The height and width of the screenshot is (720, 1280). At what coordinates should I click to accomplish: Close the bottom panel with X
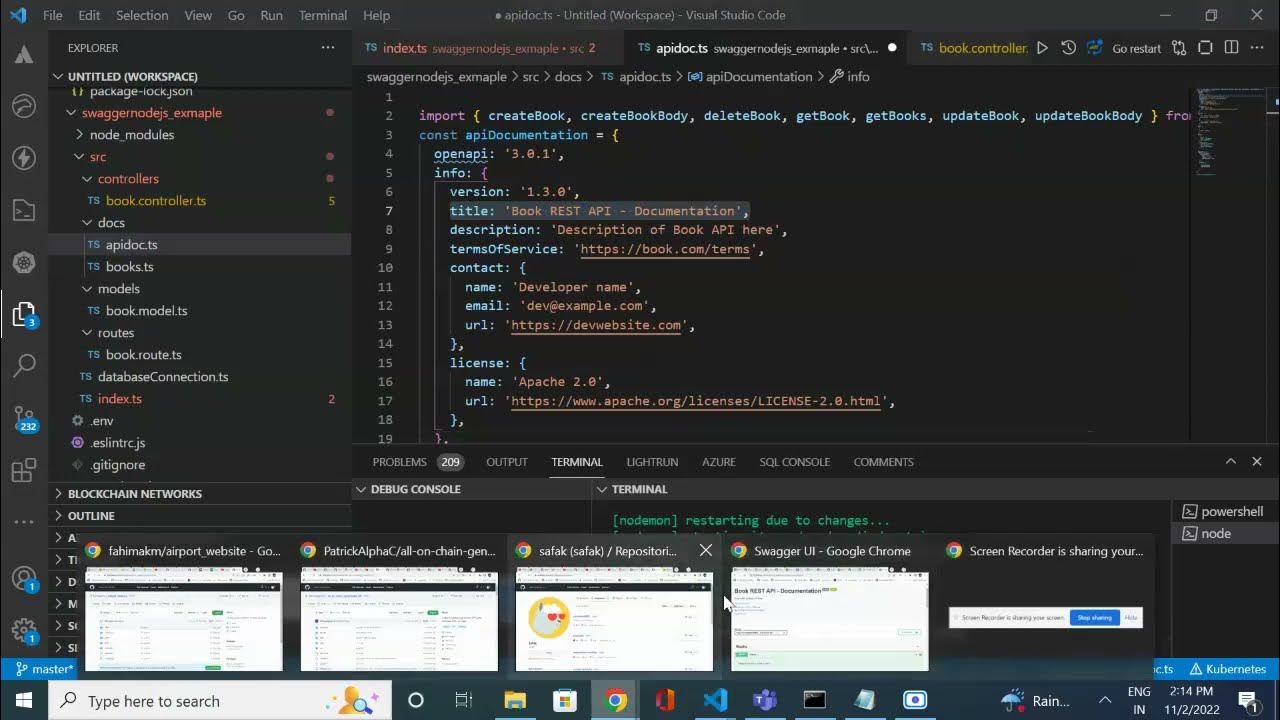1257,461
